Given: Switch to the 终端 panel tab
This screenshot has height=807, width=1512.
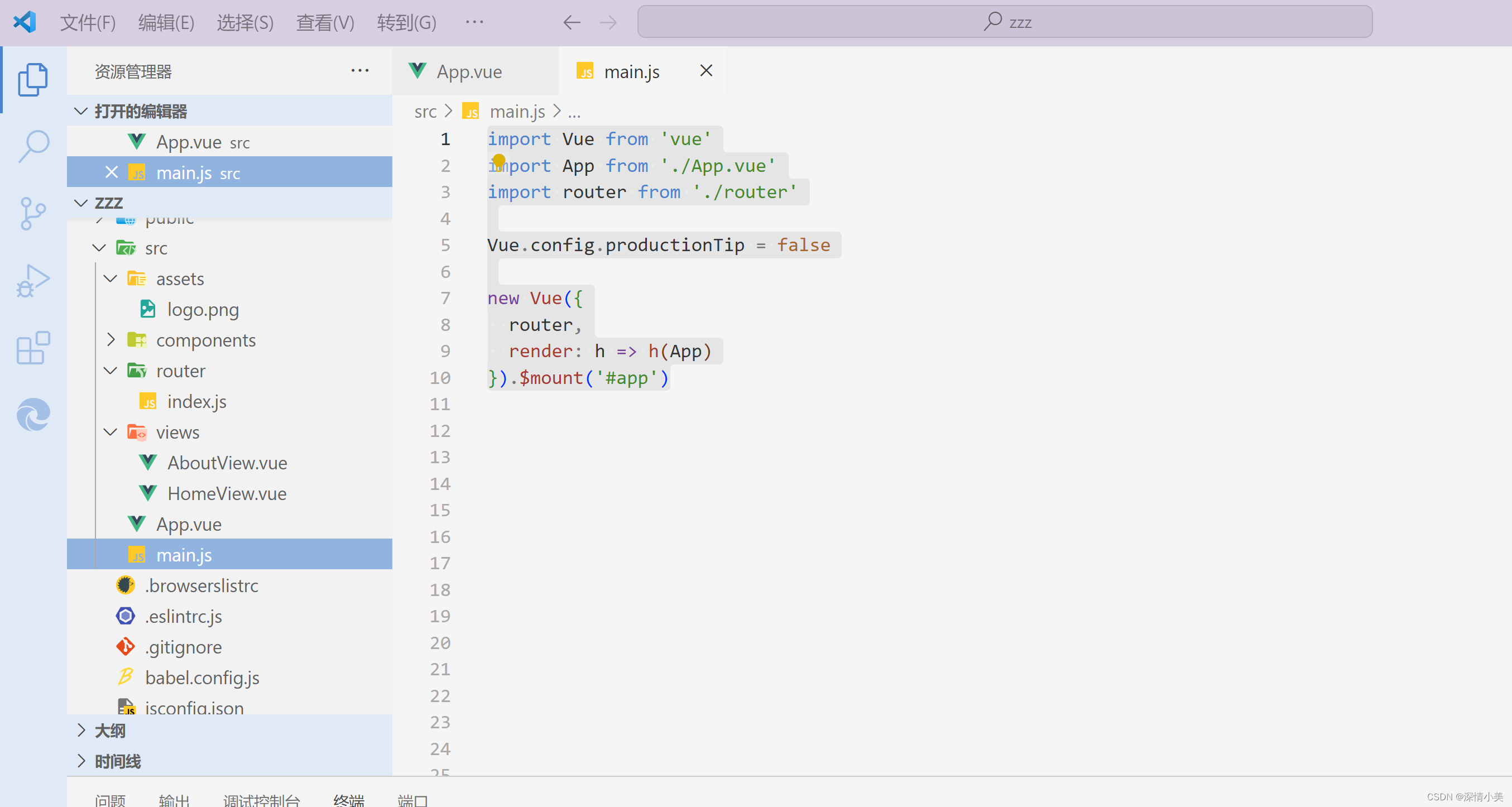Looking at the screenshot, I should coord(349,799).
